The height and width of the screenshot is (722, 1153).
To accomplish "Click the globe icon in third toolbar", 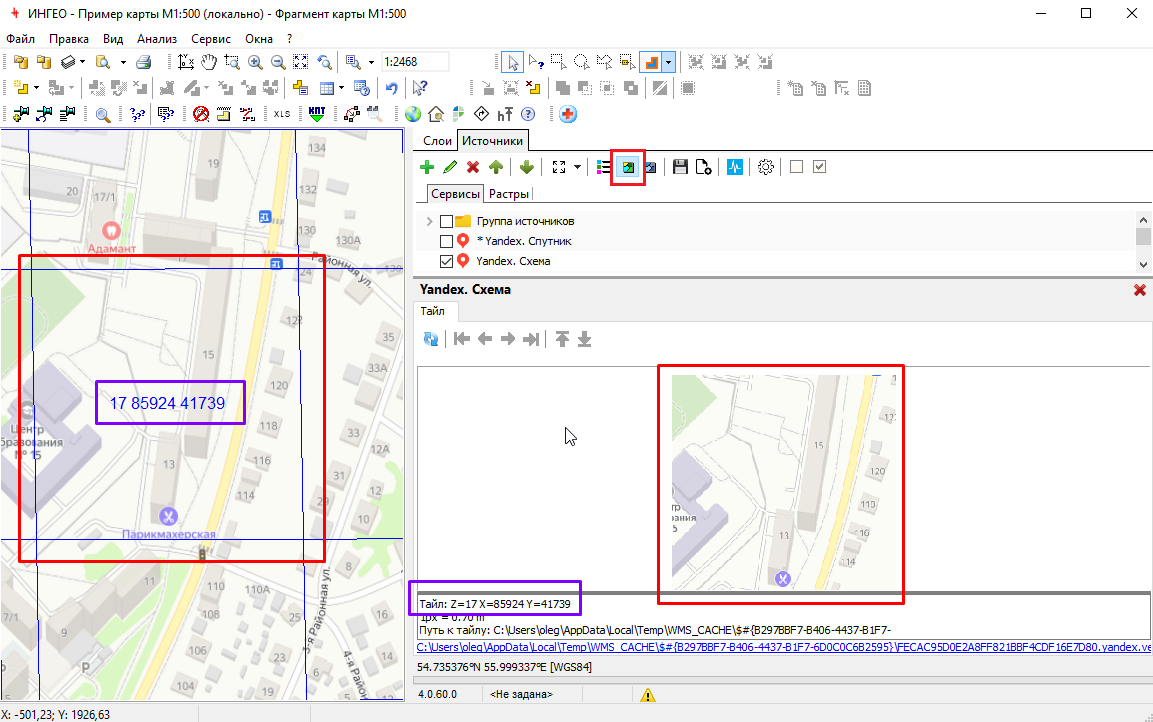I will (413, 114).
